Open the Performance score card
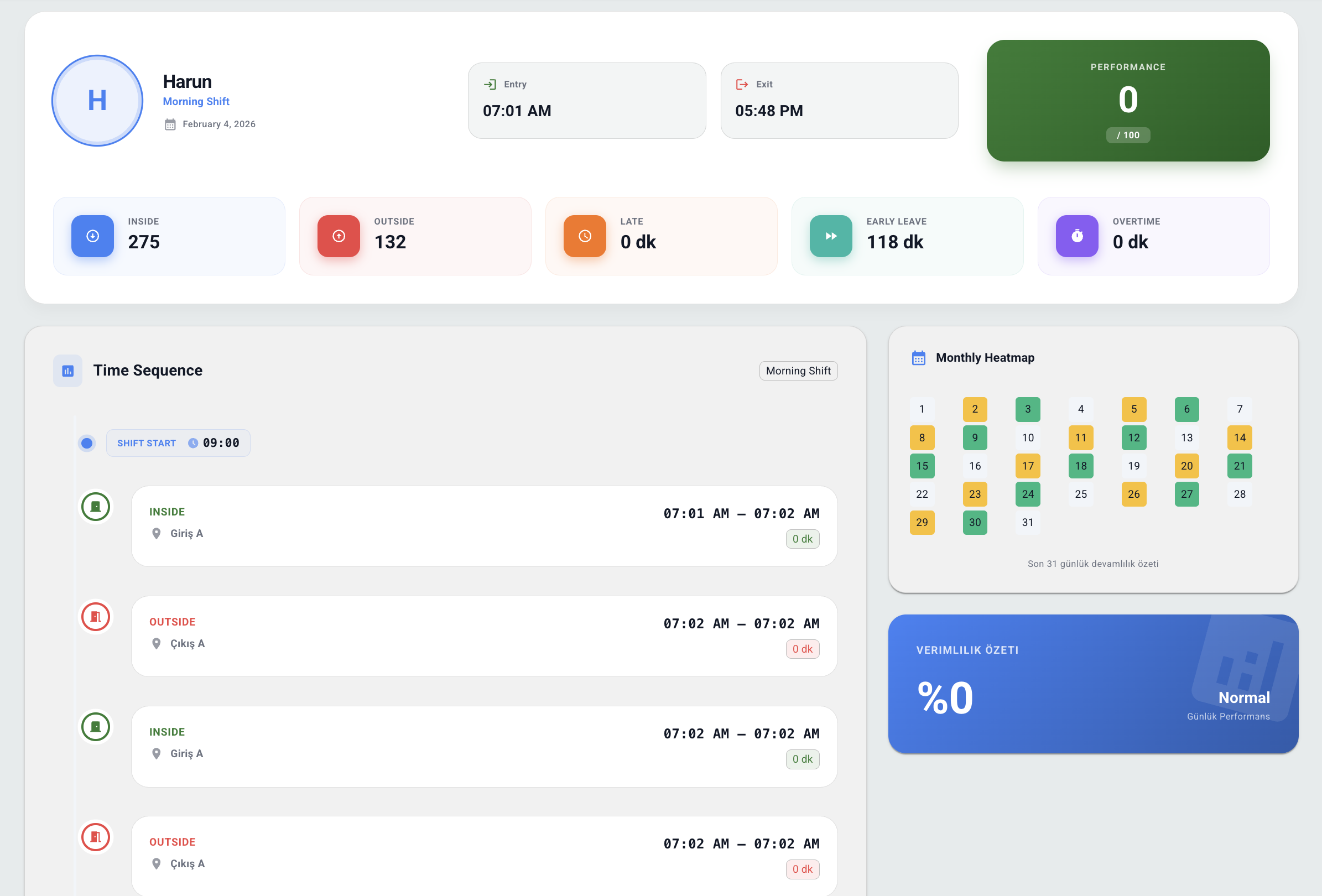This screenshot has width=1322, height=896. point(1127,101)
